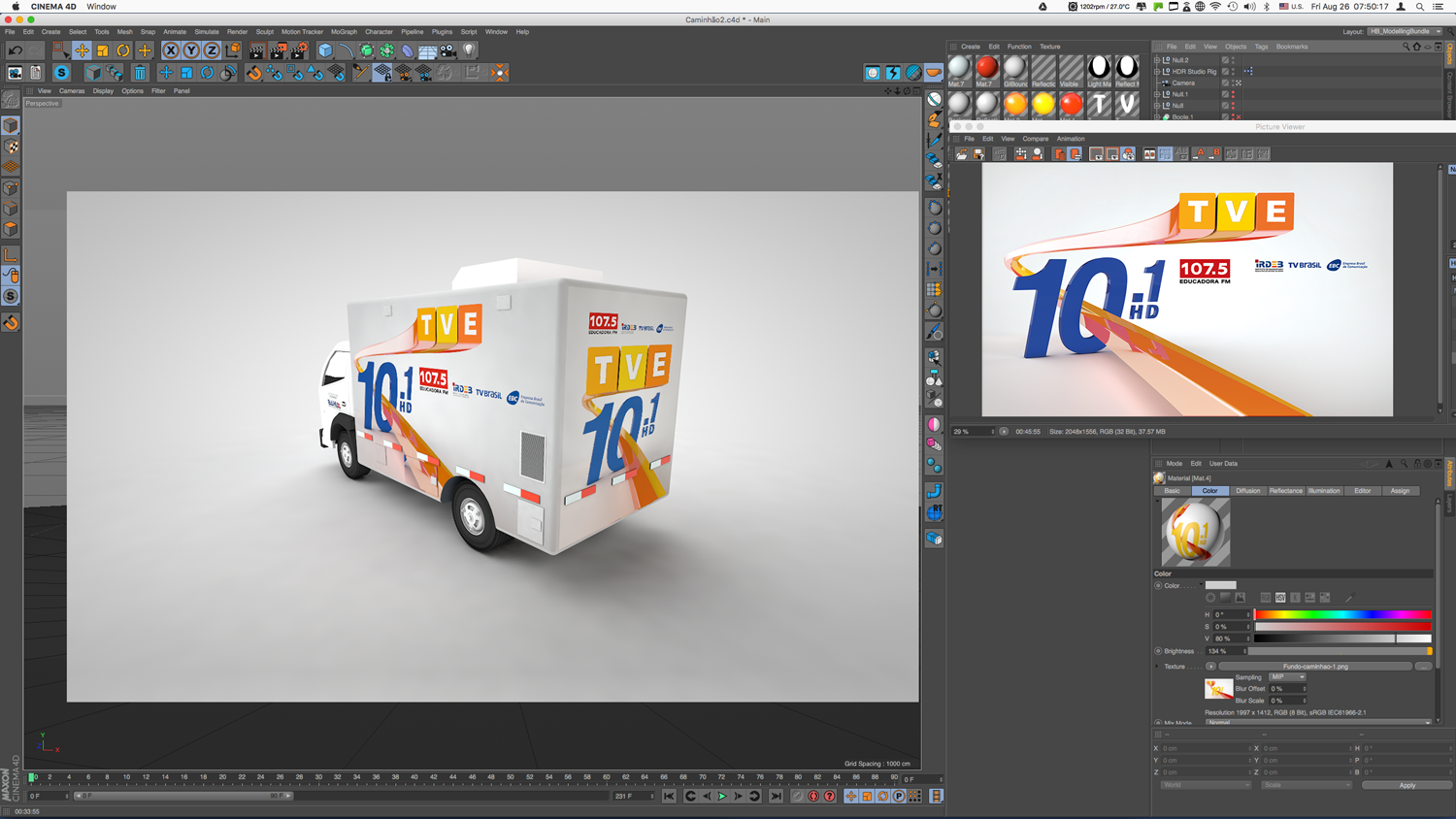This screenshot has width=1456, height=819.
Task: Open the Sampling MIP dropdown
Action: pyautogui.click(x=1287, y=677)
